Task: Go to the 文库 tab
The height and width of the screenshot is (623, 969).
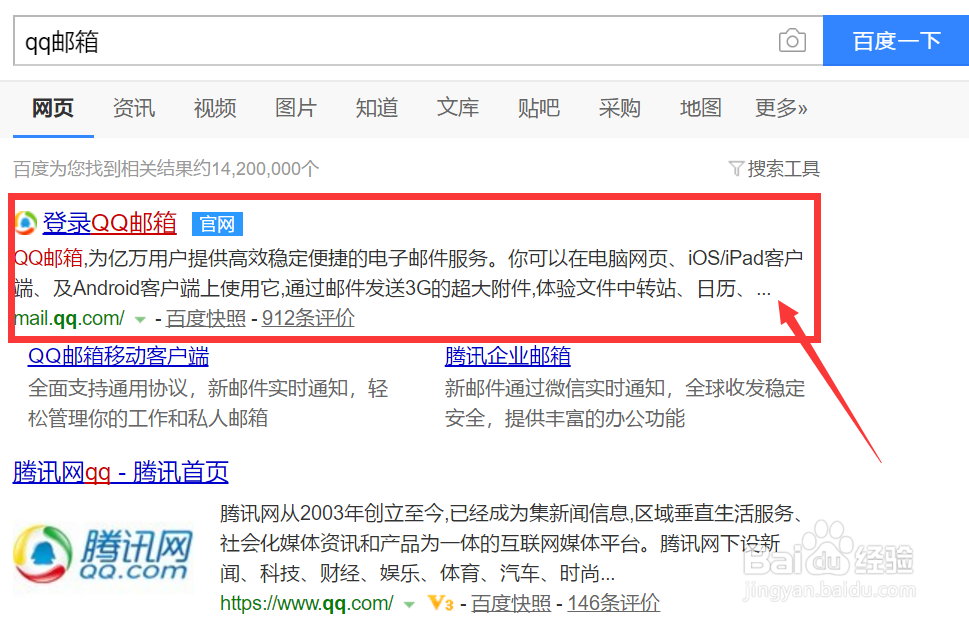Action: (458, 108)
